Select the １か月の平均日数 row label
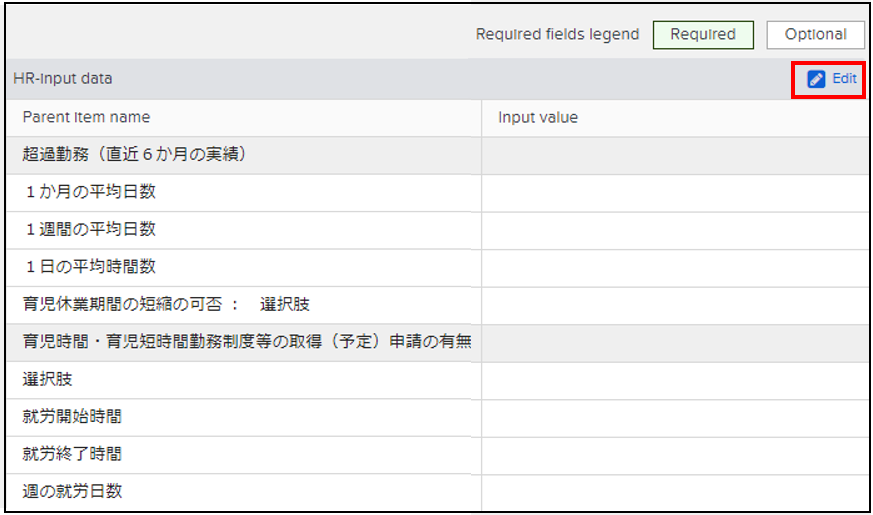The image size is (873, 515). [90, 192]
